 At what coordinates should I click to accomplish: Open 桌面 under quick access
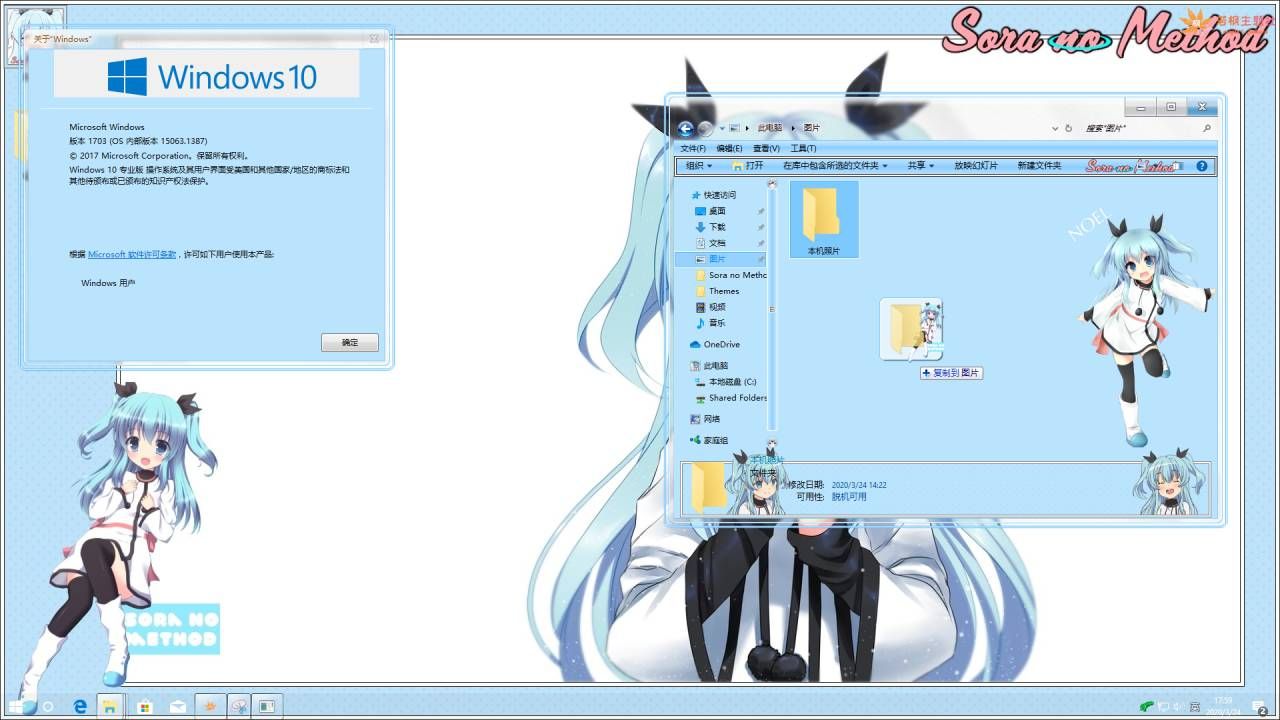710,211
